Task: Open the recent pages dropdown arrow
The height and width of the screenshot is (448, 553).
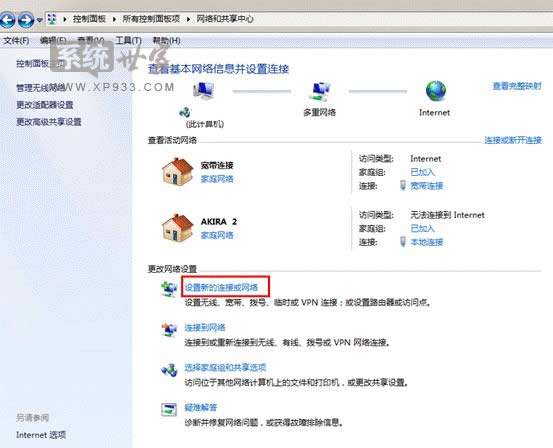Action: tap(40, 20)
